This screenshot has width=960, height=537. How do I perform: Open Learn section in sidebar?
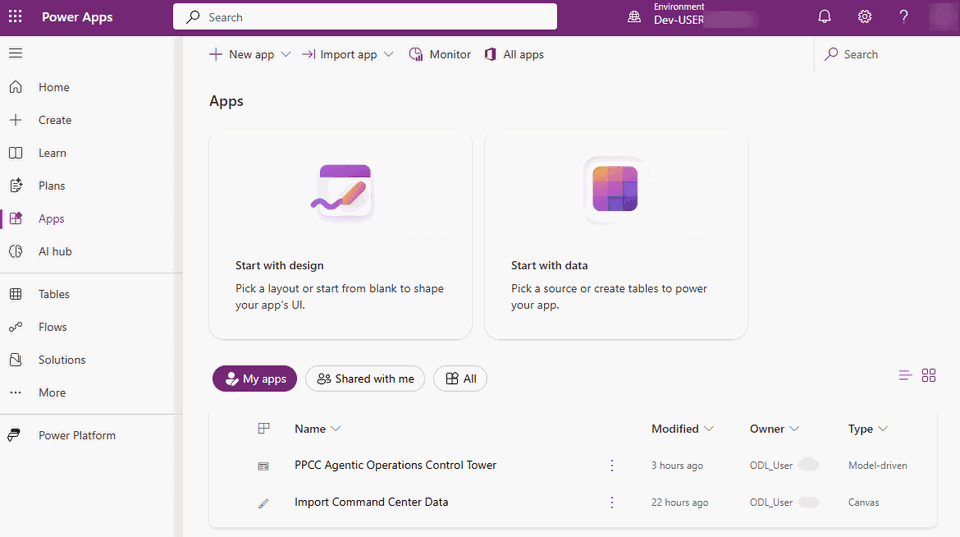click(52, 153)
